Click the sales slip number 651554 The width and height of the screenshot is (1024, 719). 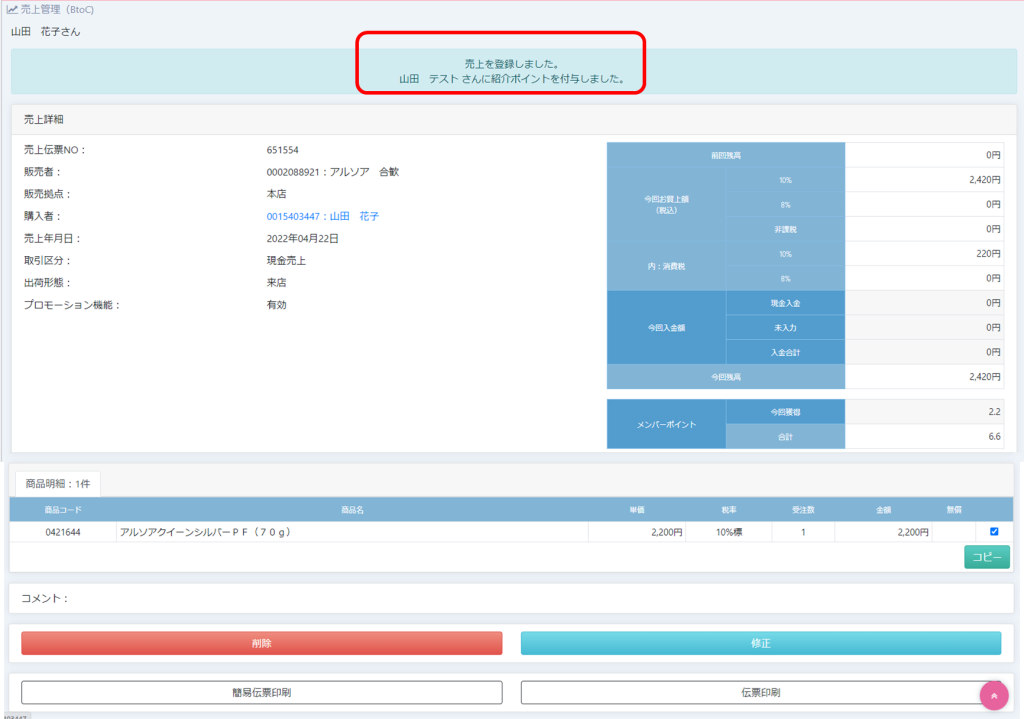tap(282, 150)
